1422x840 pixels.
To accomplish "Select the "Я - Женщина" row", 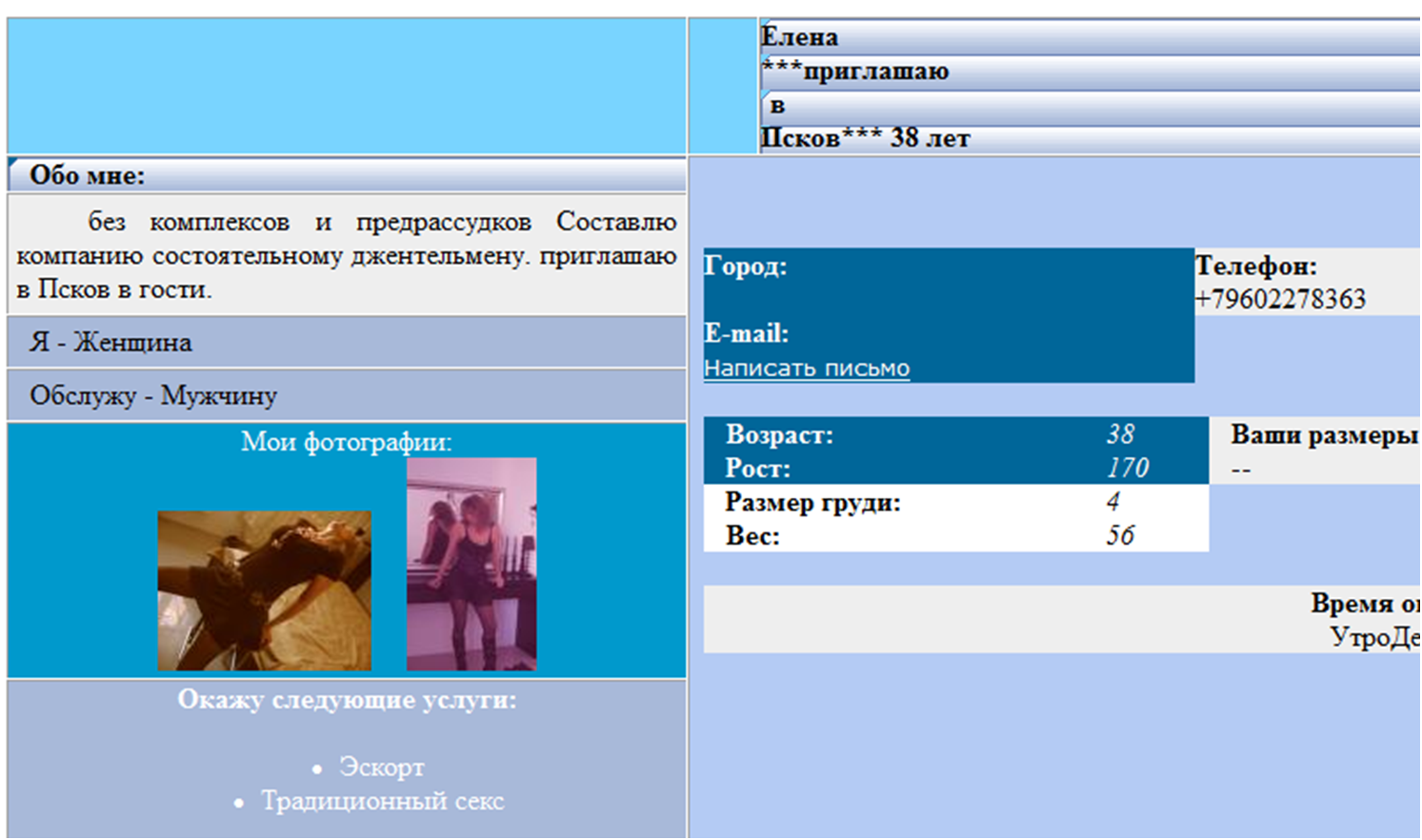I will [110, 343].
